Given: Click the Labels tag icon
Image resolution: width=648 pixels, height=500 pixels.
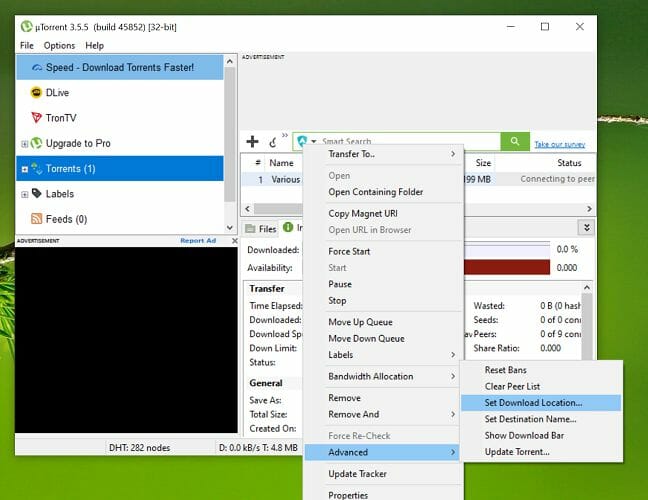Looking at the screenshot, I should (36, 193).
